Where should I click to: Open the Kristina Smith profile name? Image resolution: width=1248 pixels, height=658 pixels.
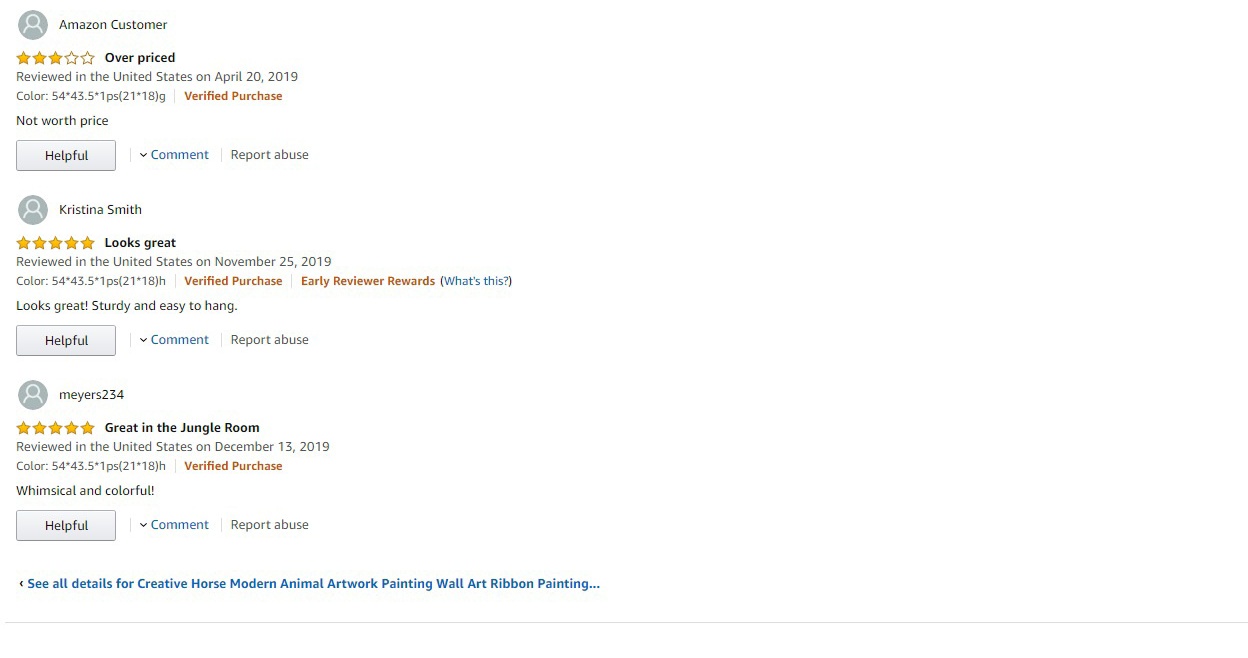(x=100, y=210)
